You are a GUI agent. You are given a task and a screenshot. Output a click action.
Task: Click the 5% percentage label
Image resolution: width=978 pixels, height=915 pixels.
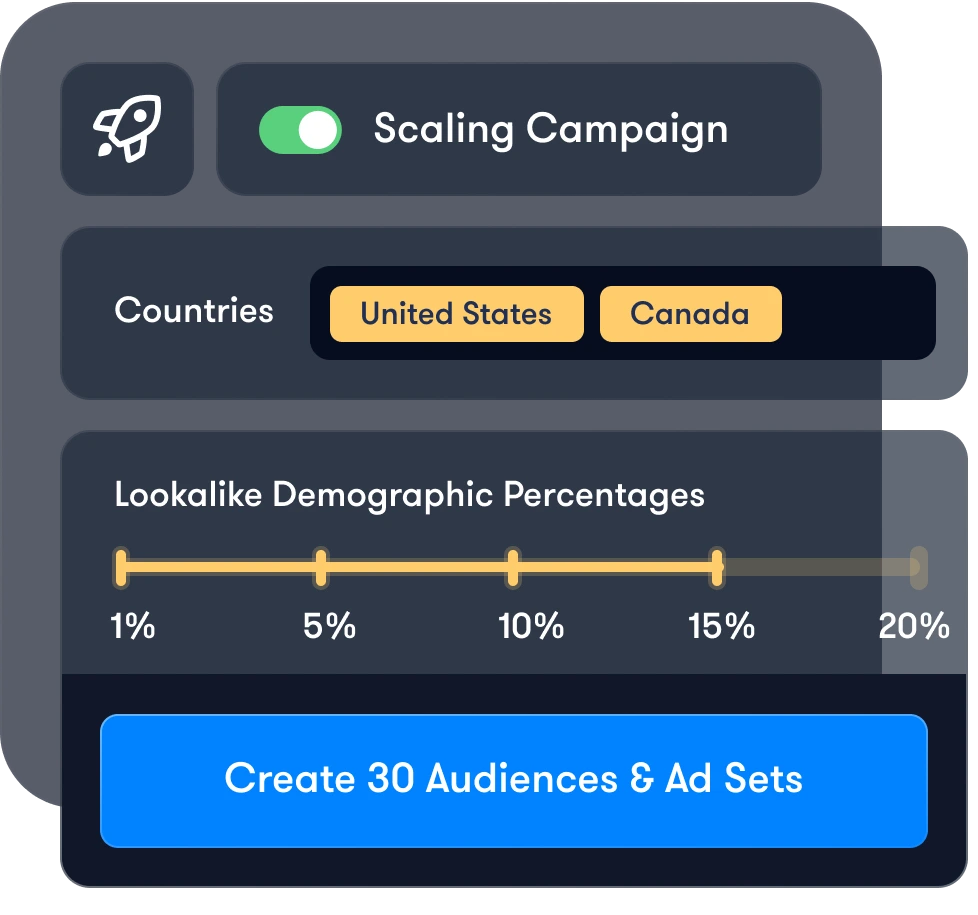coord(329,627)
